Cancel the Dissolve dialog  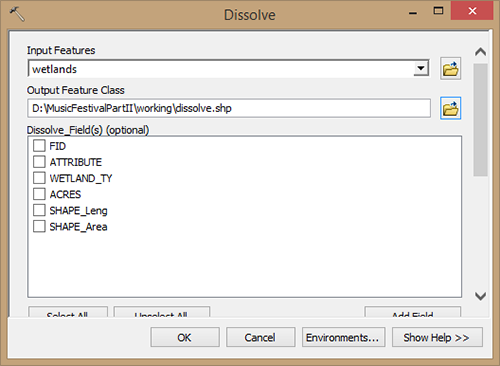(x=260, y=337)
